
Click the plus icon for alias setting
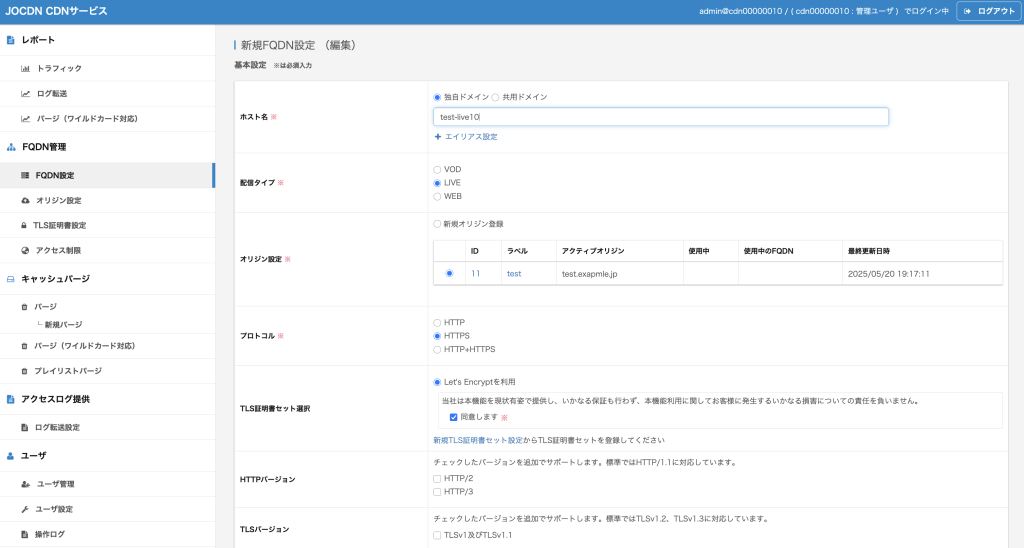tap(438, 137)
